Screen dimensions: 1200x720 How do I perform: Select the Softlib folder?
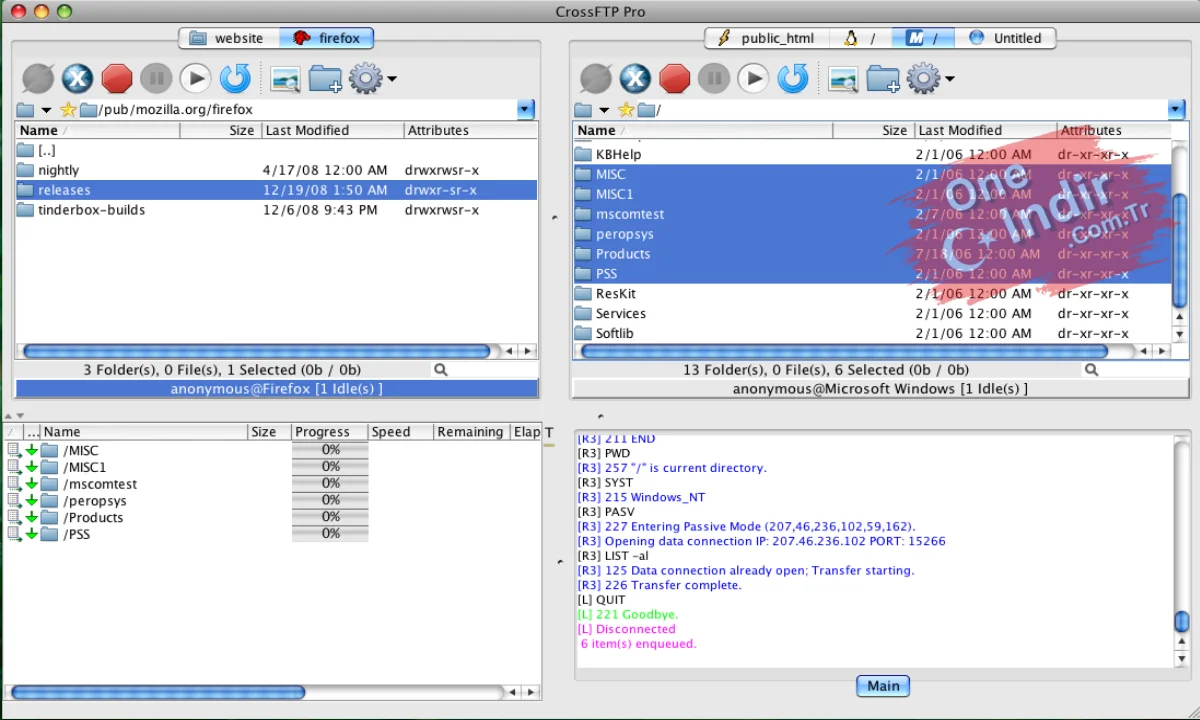coord(871,333)
